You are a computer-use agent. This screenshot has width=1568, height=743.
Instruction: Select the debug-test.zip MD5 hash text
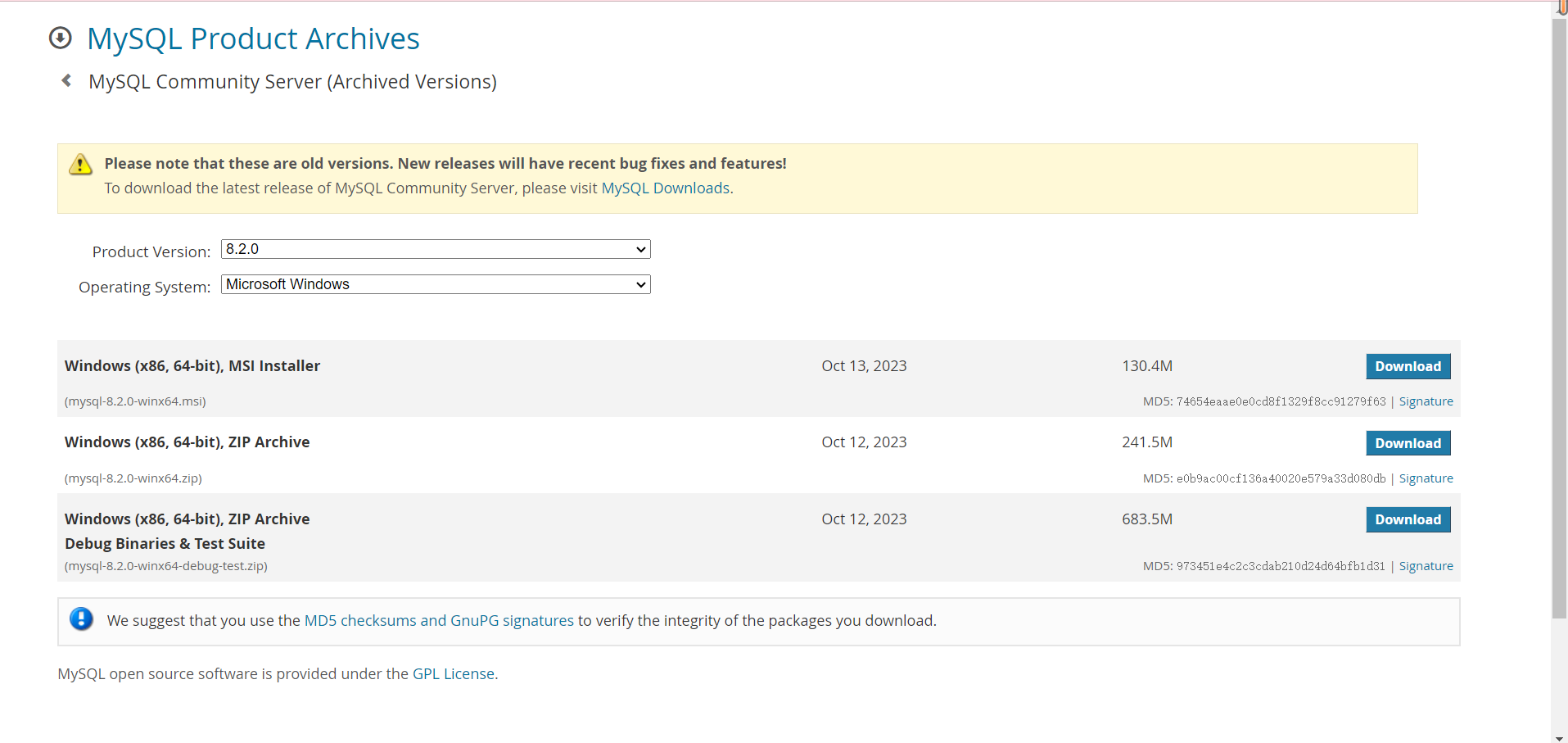point(1281,566)
